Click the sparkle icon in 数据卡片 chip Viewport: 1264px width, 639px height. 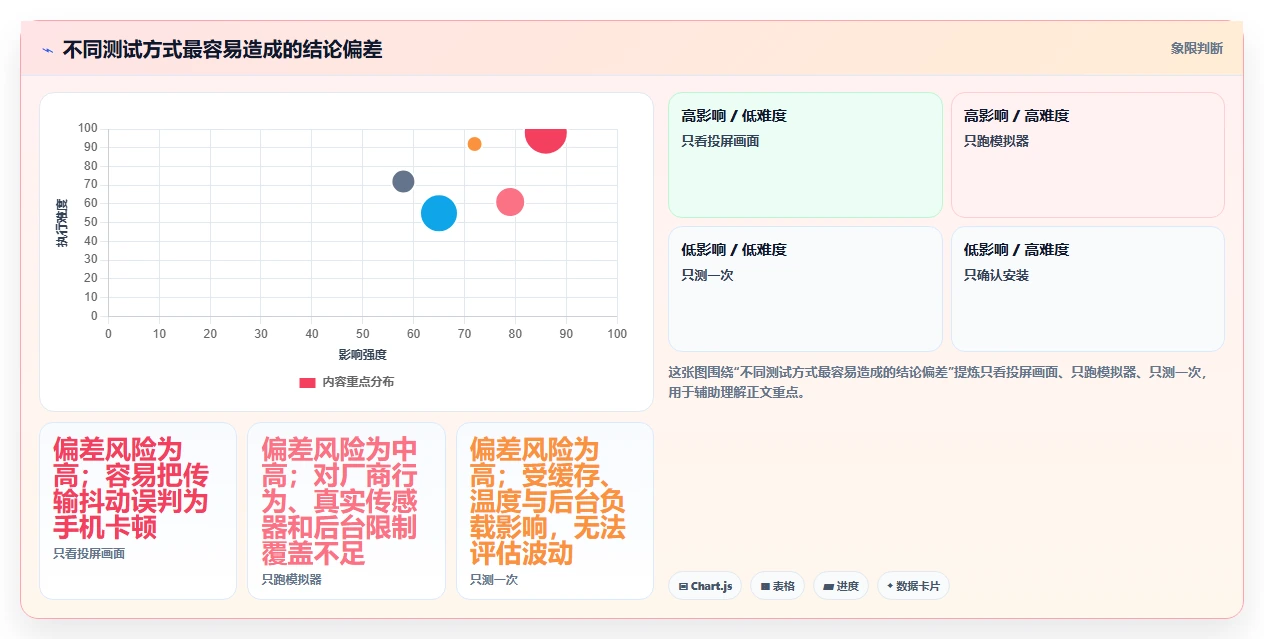[x=890, y=586]
